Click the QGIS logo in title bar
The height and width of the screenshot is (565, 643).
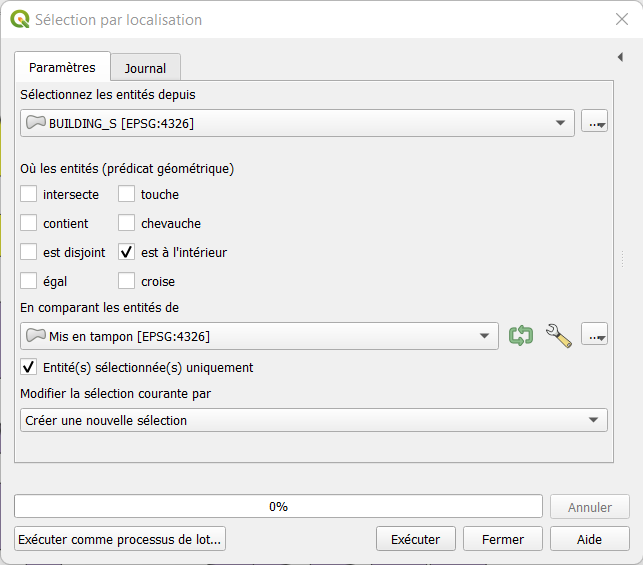[x=19, y=19]
